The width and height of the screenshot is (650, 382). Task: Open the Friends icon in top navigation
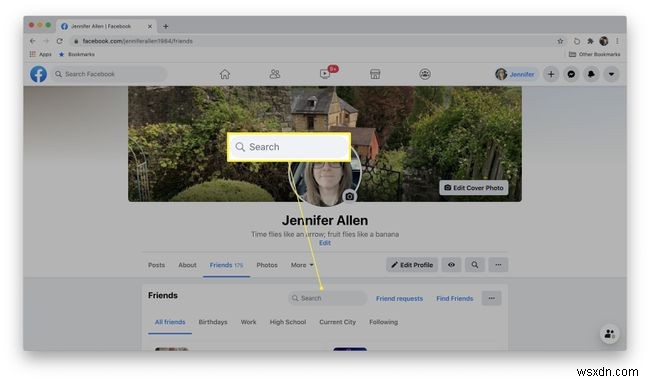click(x=275, y=74)
